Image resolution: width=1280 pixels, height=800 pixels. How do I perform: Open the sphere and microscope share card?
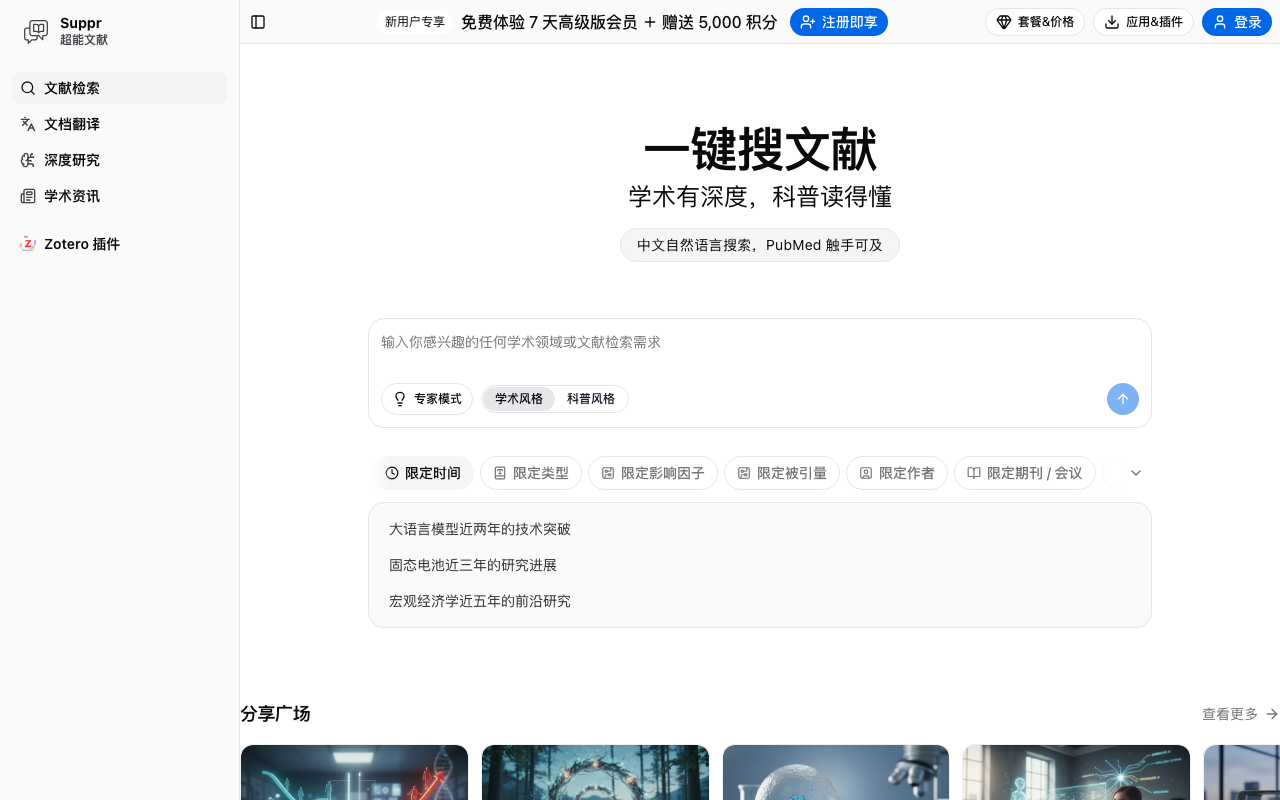(x=836, y=772)
